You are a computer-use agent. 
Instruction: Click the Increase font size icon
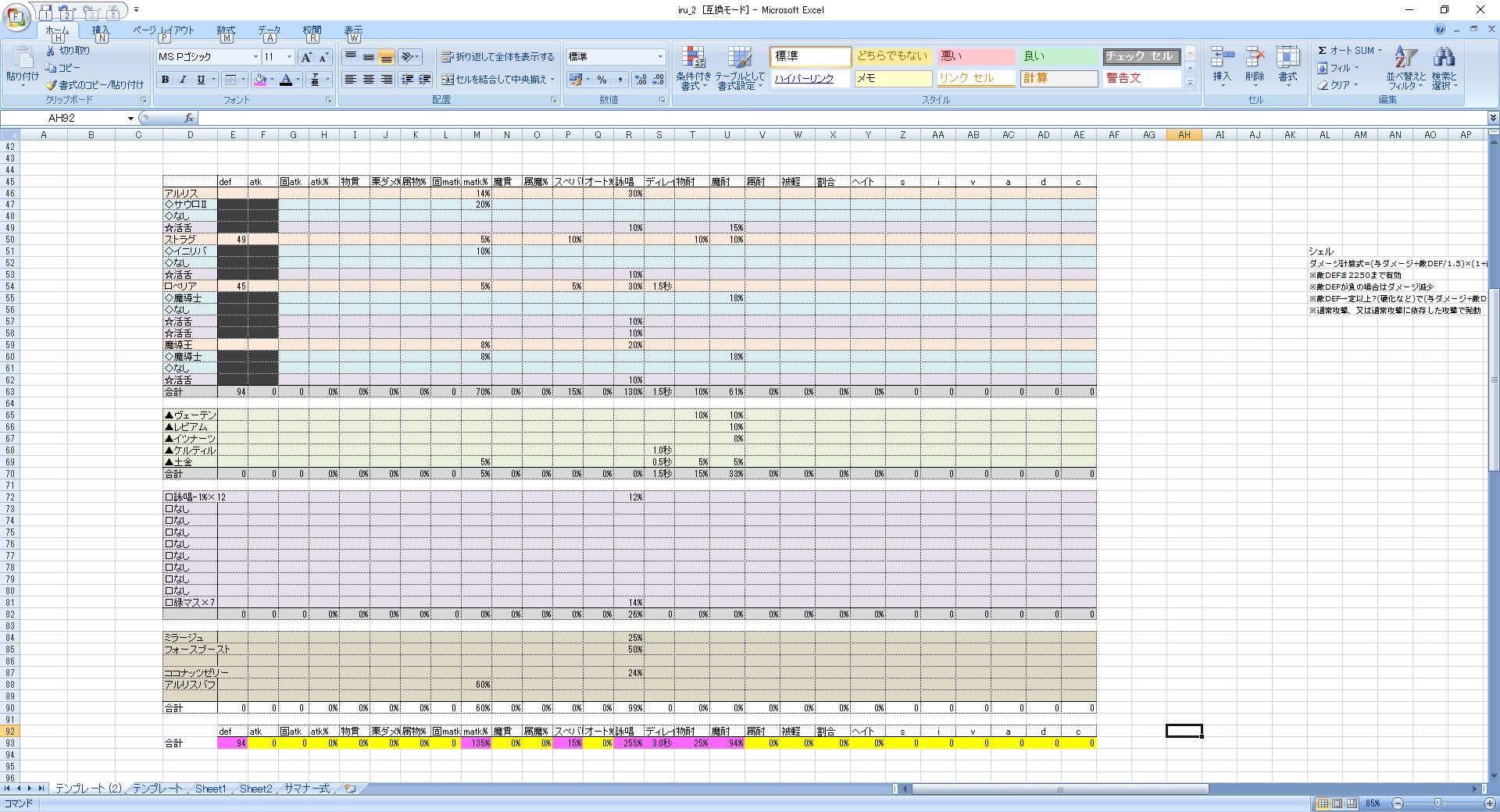(307, 57)
